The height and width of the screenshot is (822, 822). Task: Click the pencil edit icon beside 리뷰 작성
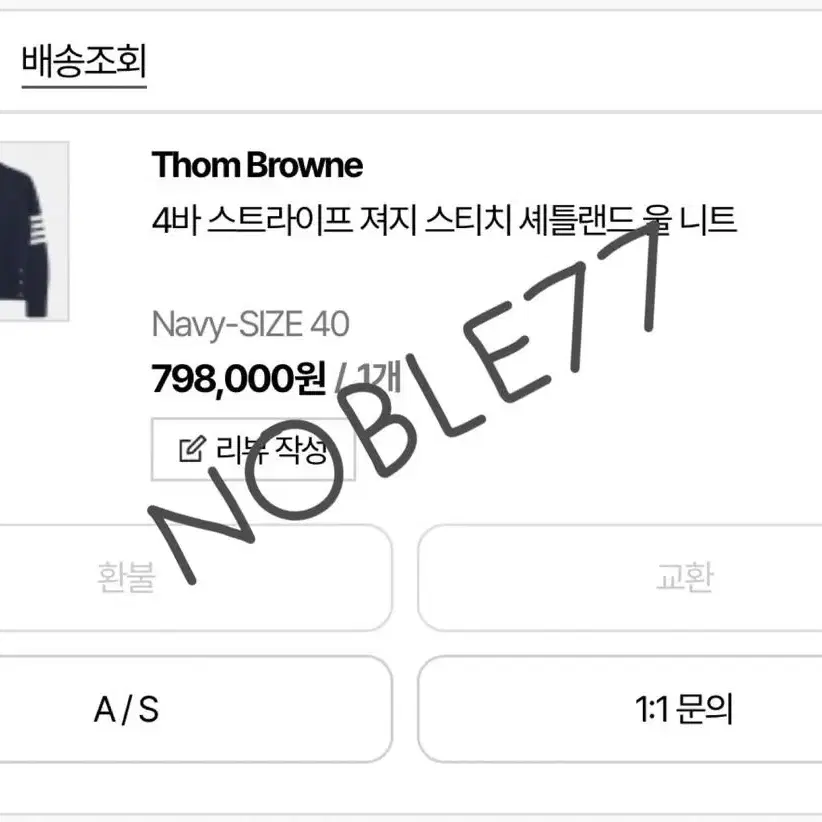click(x=192, y=449)
